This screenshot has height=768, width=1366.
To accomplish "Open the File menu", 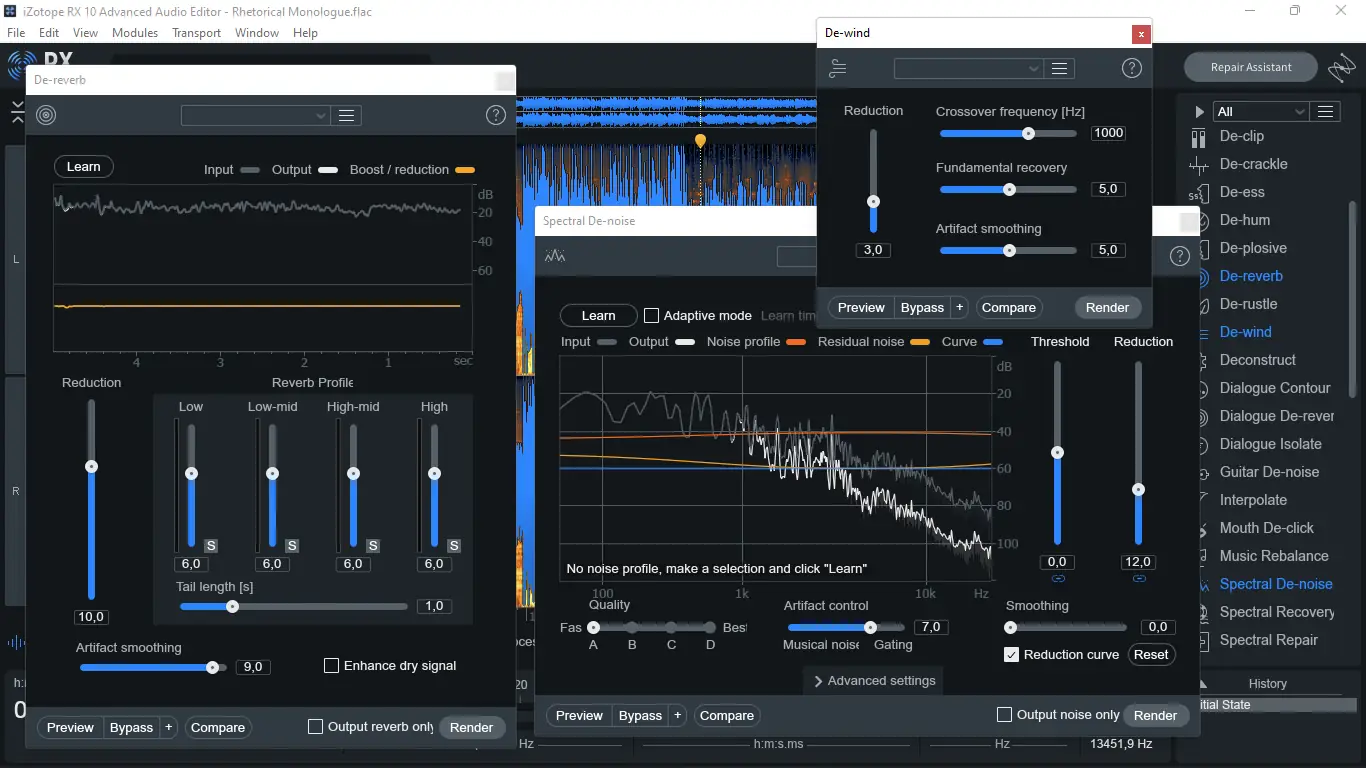I will (16, 32).
